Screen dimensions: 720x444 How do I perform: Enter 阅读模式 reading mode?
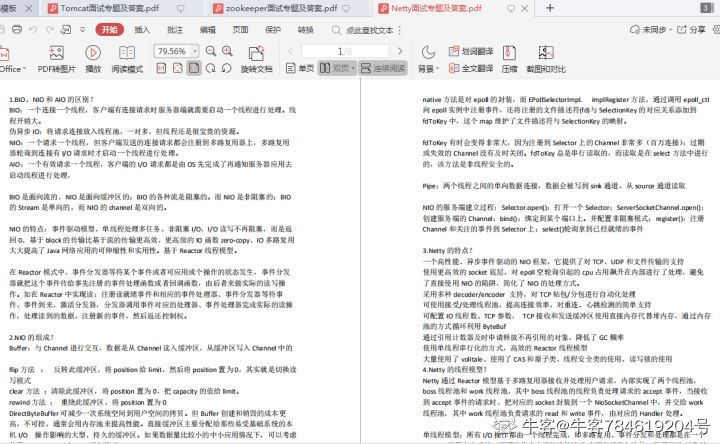(x=127, y=59)
